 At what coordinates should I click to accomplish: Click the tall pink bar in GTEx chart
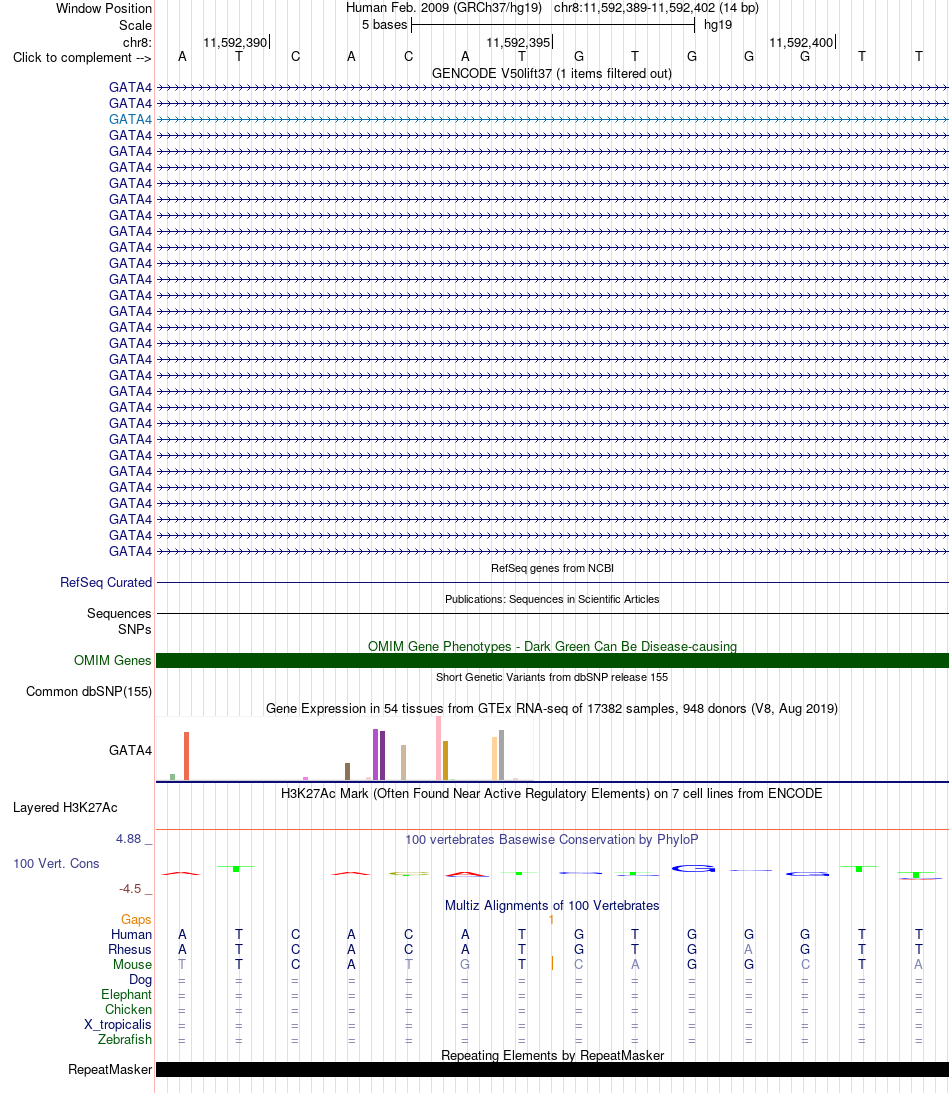(438, 748)
